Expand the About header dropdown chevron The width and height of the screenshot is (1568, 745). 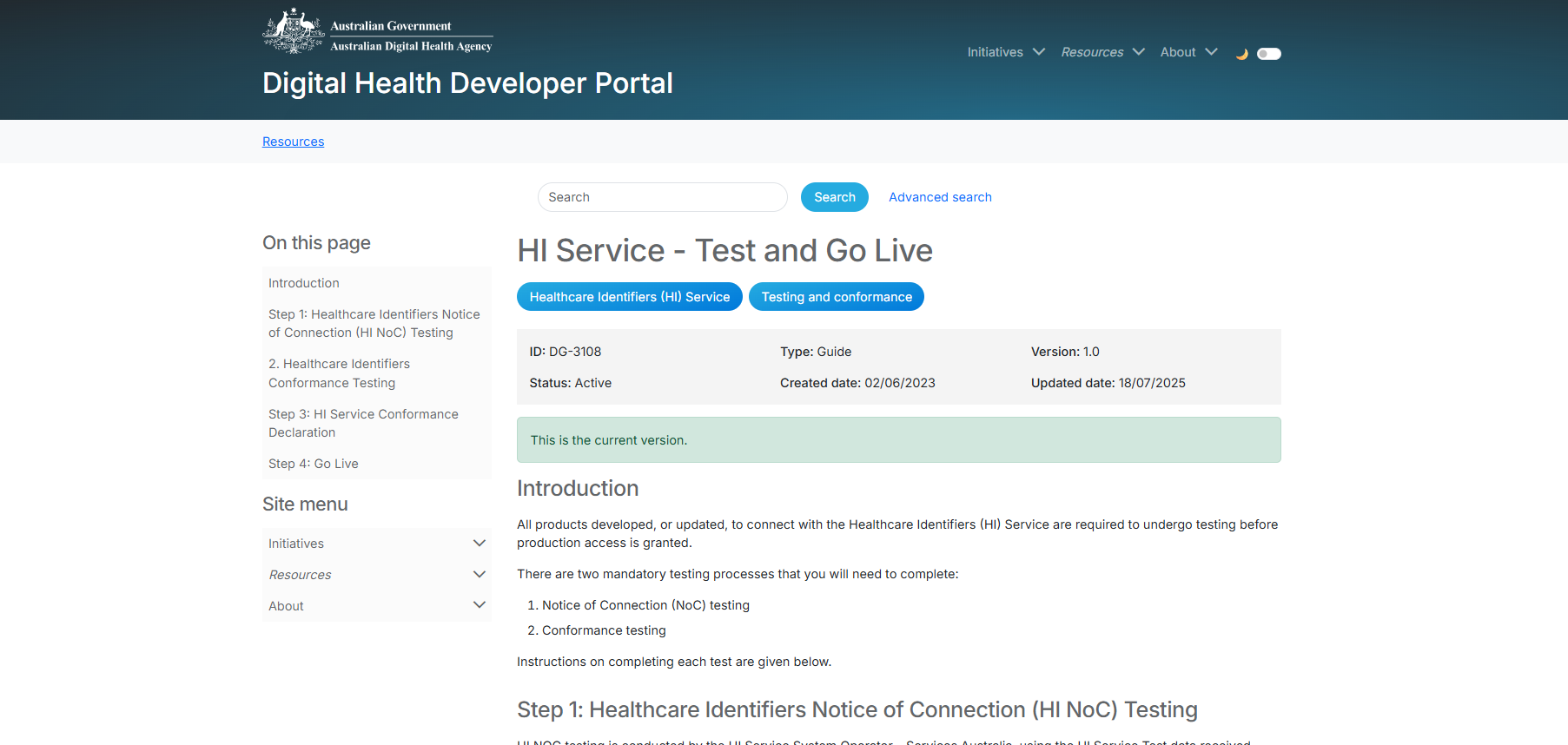tap(1211, 52)
